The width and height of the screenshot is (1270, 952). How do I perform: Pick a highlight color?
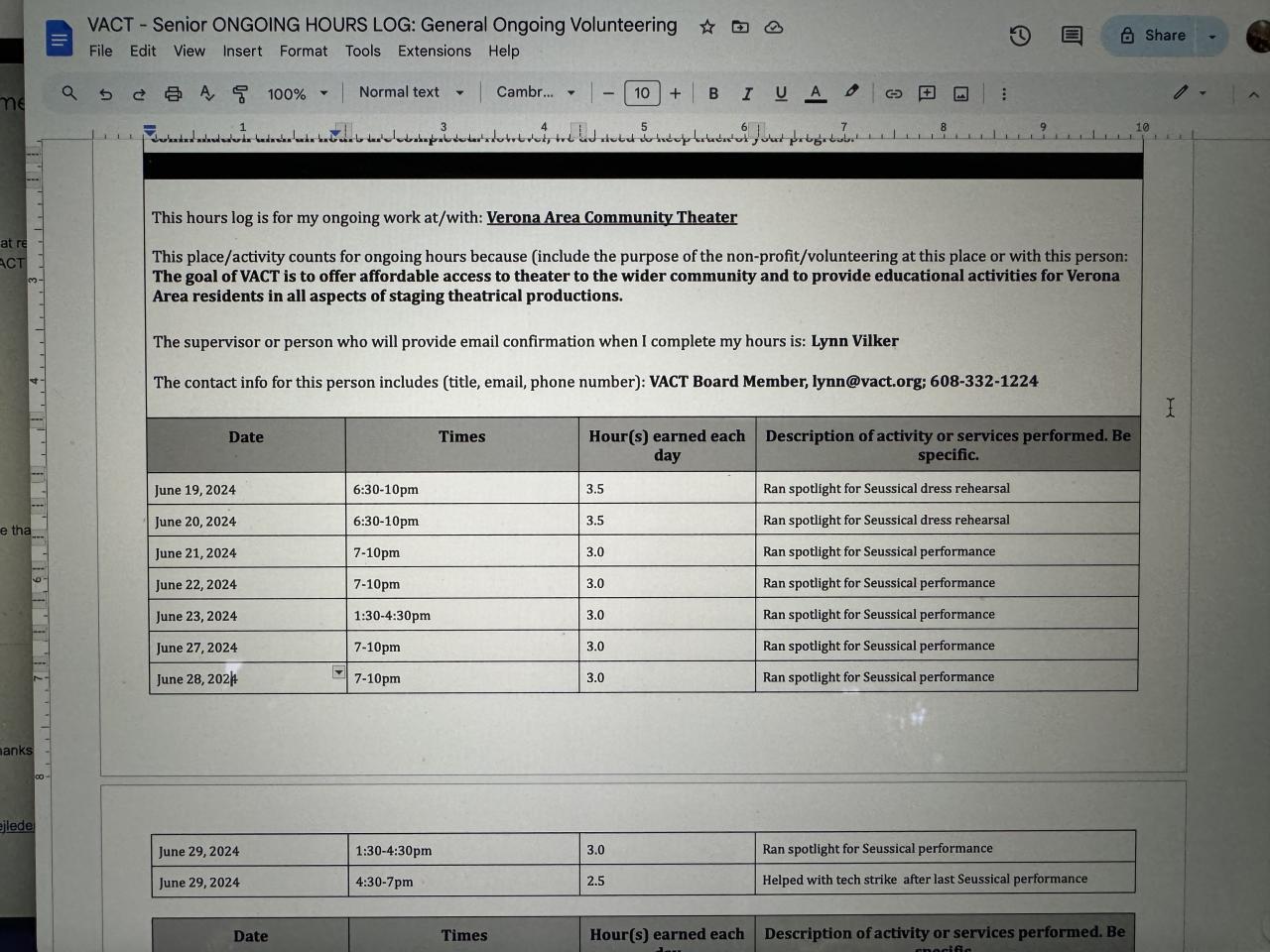click(851, 92)
